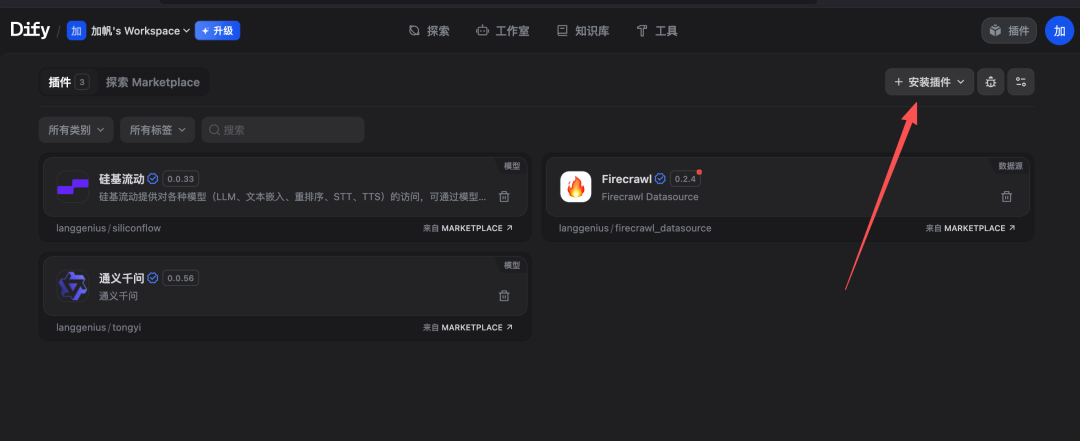Open the 加帆's Workspace switcher dropdown
The image size is (1080, 441).
141,31
